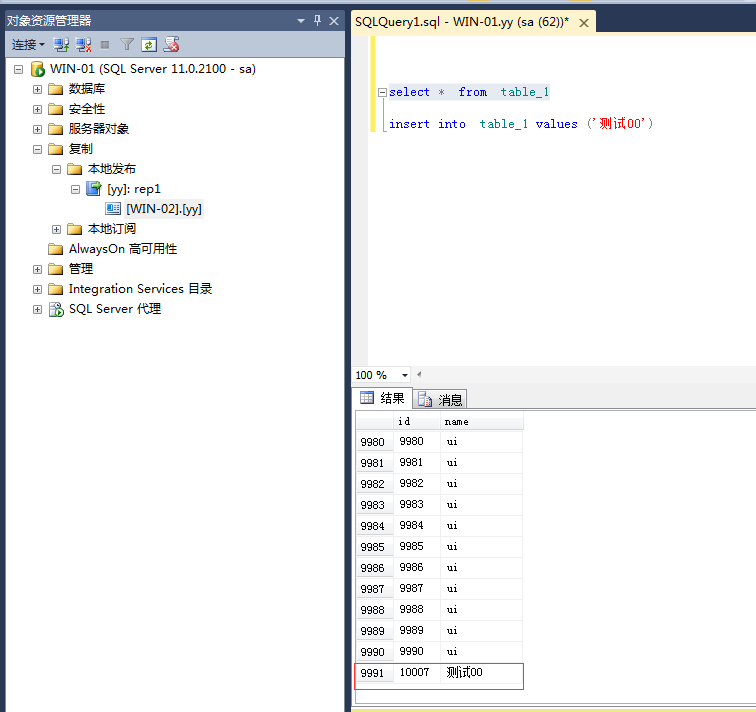Select the 服务器对象 folder icon
The width and height of the screenshot is (756, 712).
tap(56, 129)
